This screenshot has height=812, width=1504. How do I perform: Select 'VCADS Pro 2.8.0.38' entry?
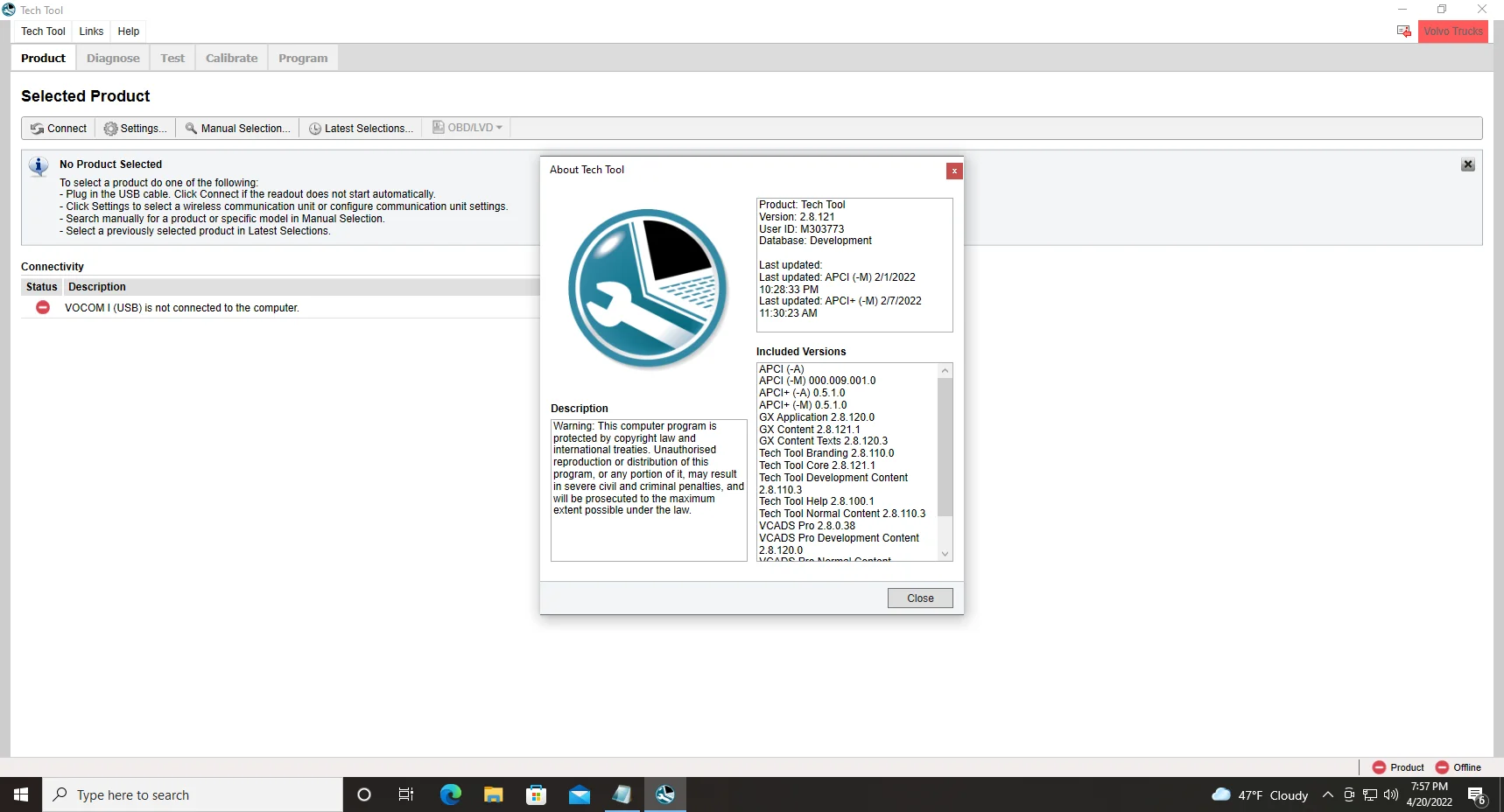coord(807,526)
